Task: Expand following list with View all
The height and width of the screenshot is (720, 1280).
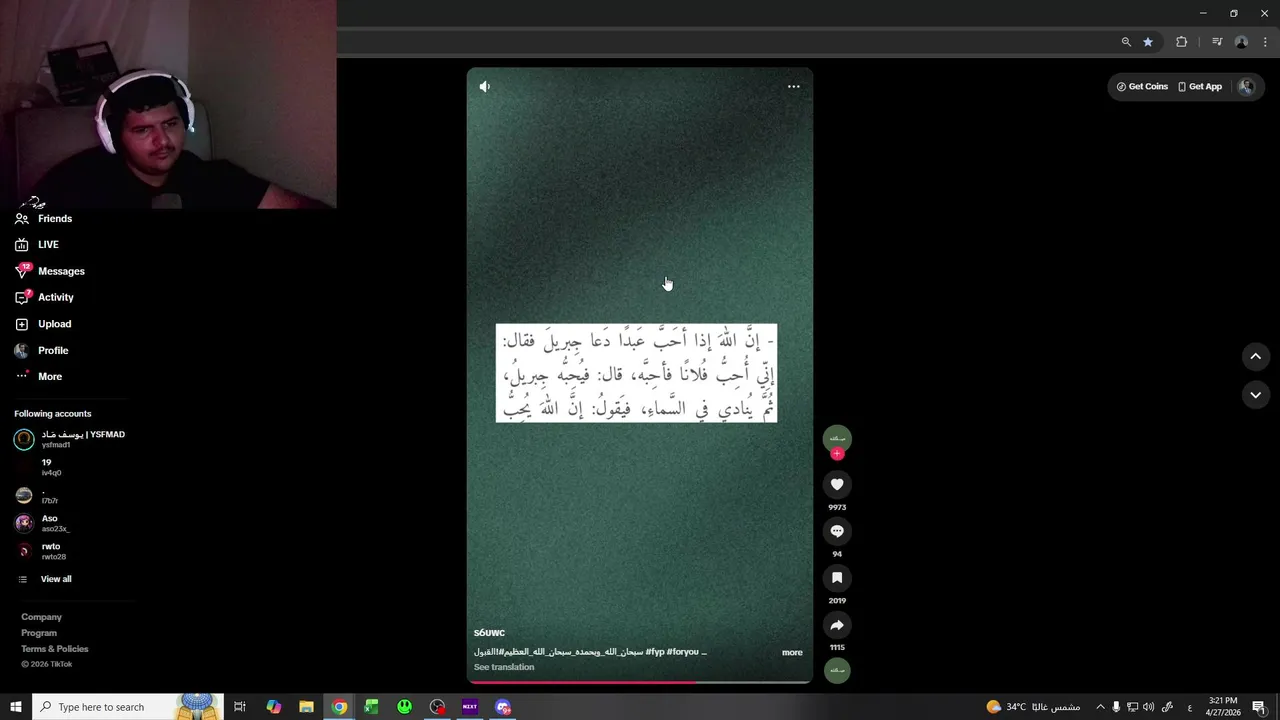Action: click(45, 579)
